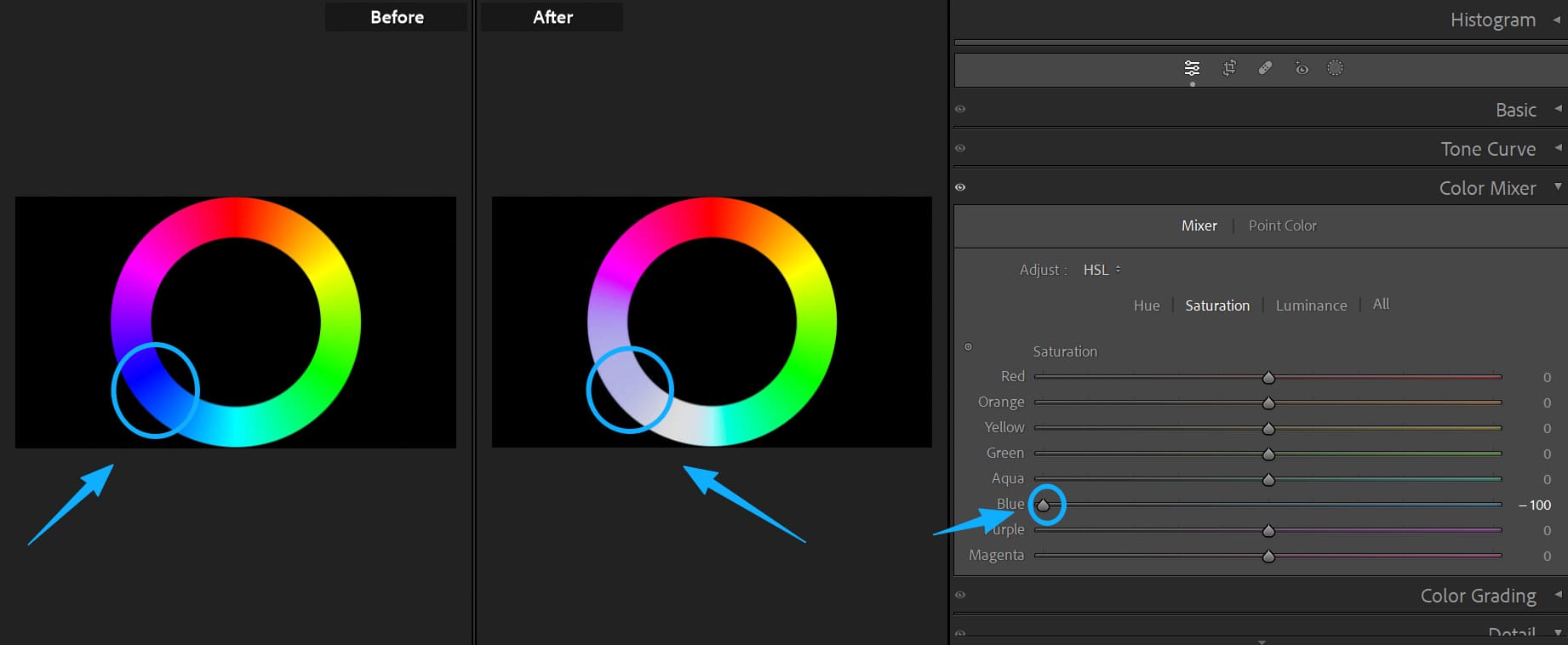This screenshot has height=645, width=1568.
Task: Expand the Tone Curve panel arrow
Action: 1558,148
